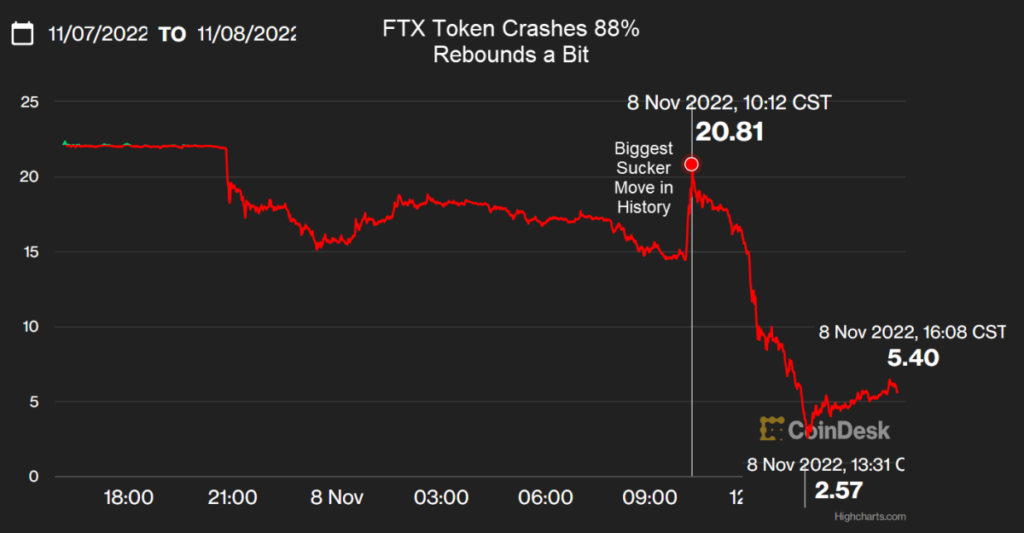Click the Biggest Sucker Move in History annotation
The image size is (1024, 533).
point(643,178)
